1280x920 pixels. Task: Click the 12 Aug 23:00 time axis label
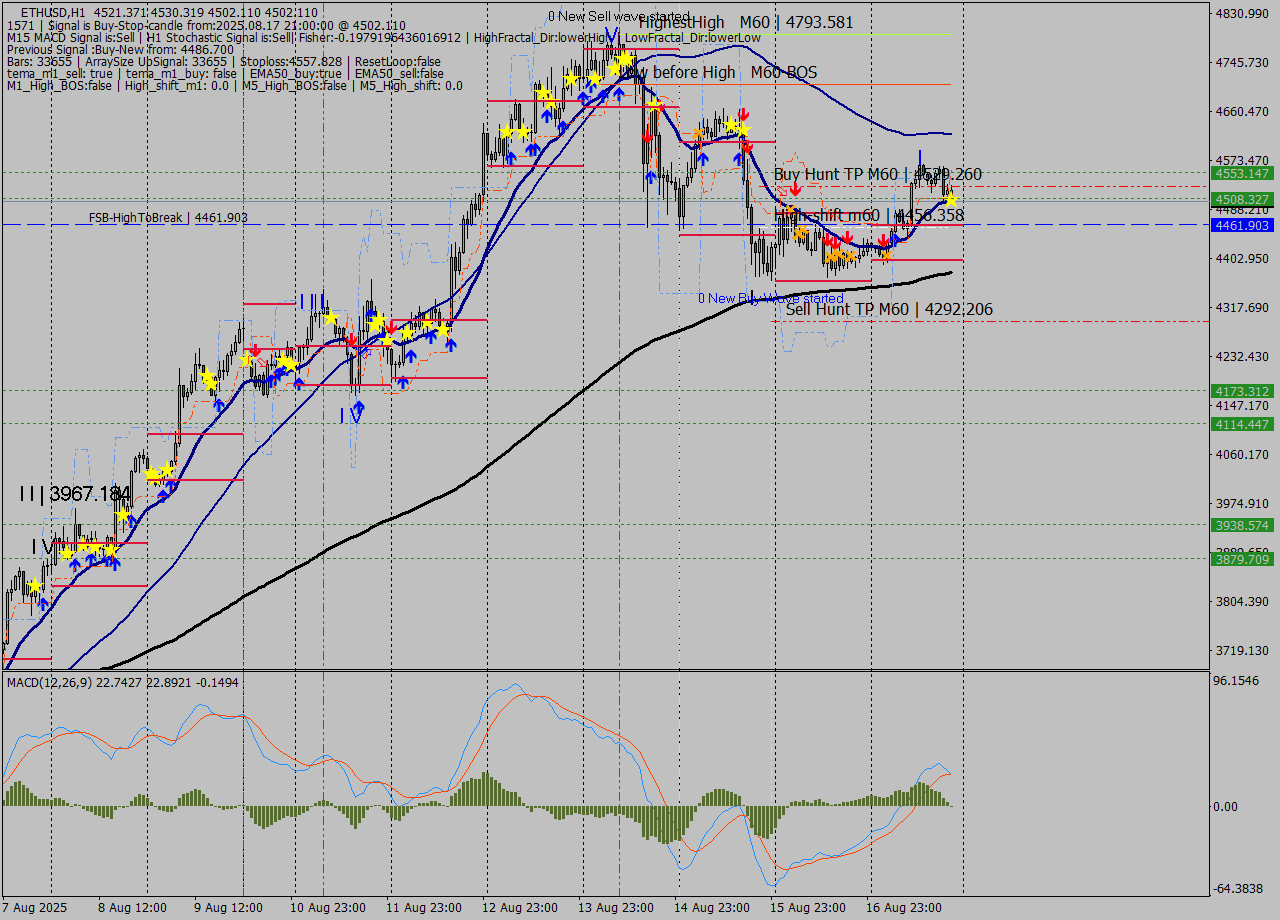[x=518, y=908]
